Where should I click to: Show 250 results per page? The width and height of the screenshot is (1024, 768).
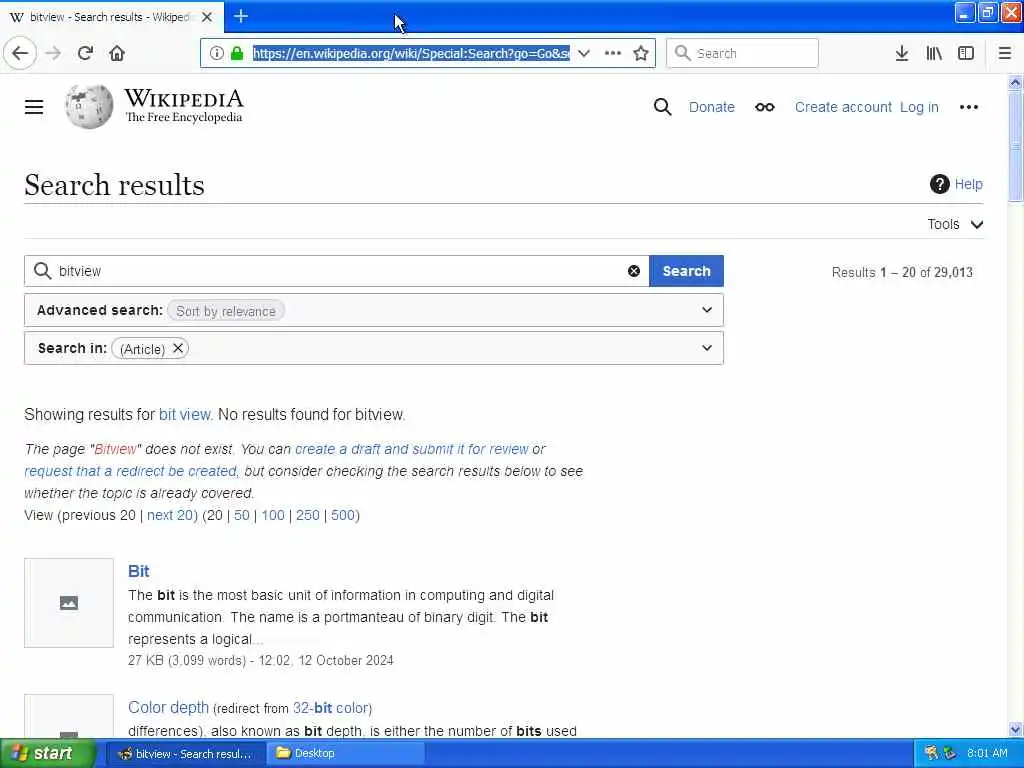click(308, 515)
